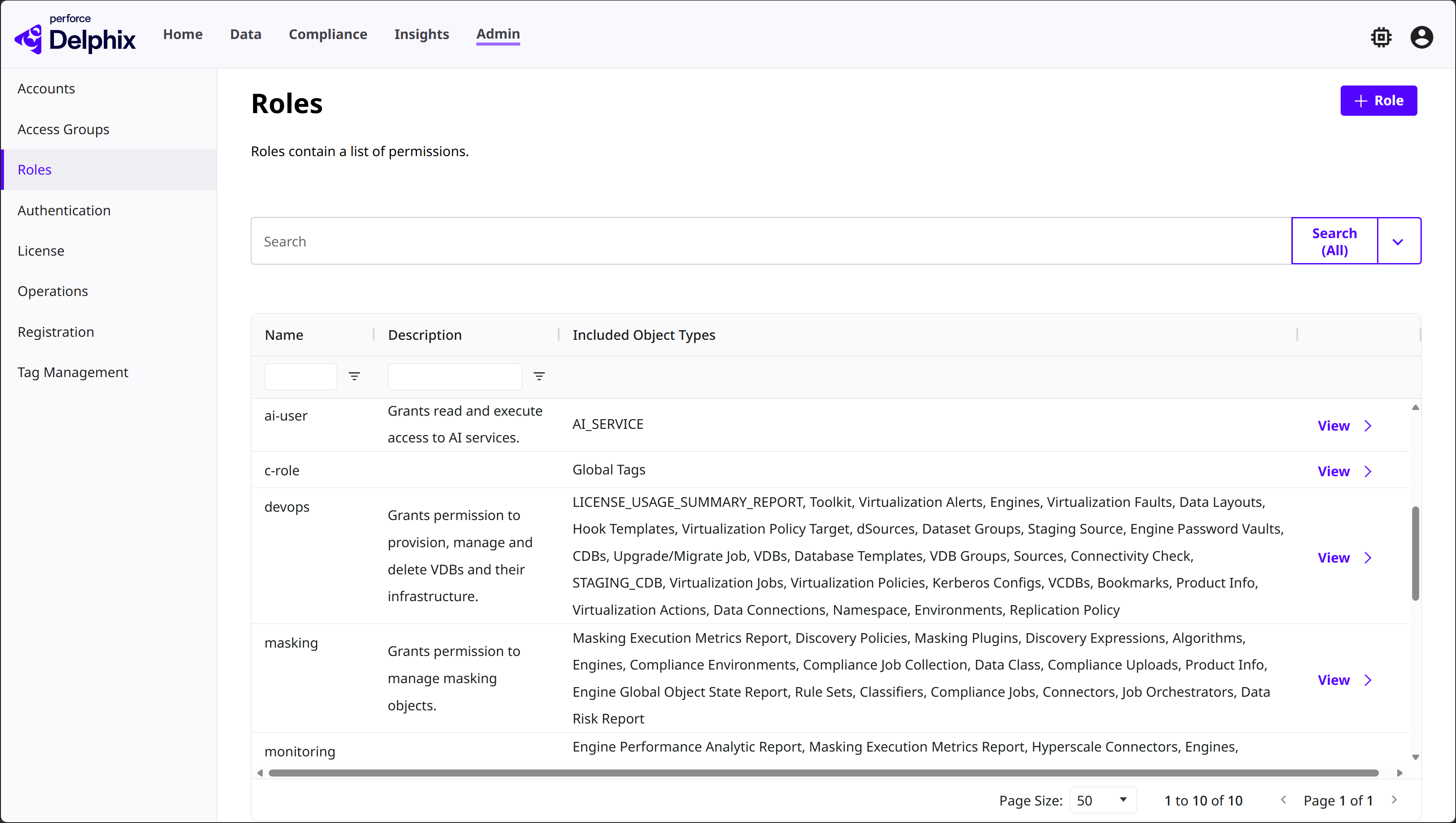Click the Search (All) button

tap(1335, 241)
